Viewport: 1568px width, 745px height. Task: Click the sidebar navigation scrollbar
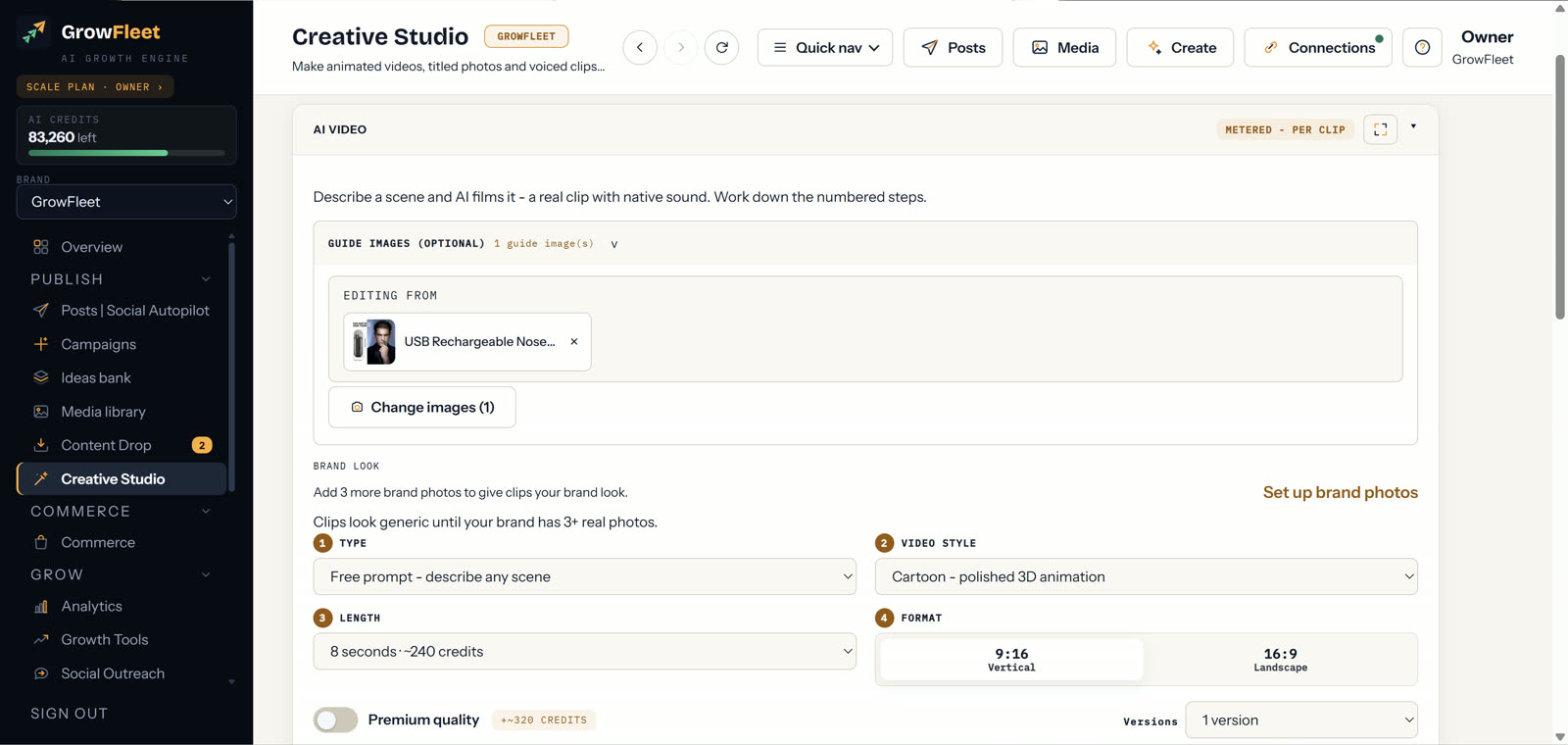tap(231, 368)
